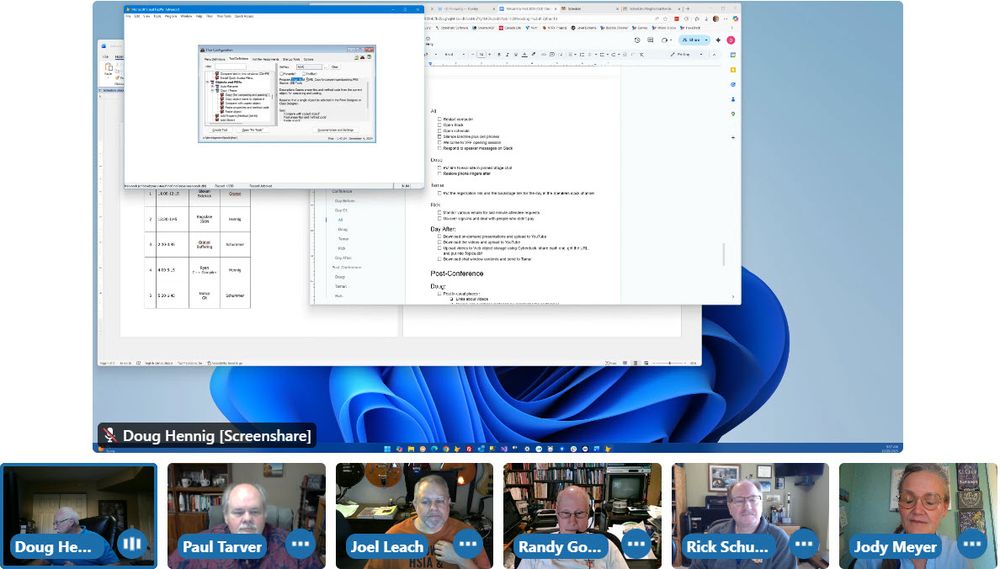Click the Open 'My Tools' button

253,129
